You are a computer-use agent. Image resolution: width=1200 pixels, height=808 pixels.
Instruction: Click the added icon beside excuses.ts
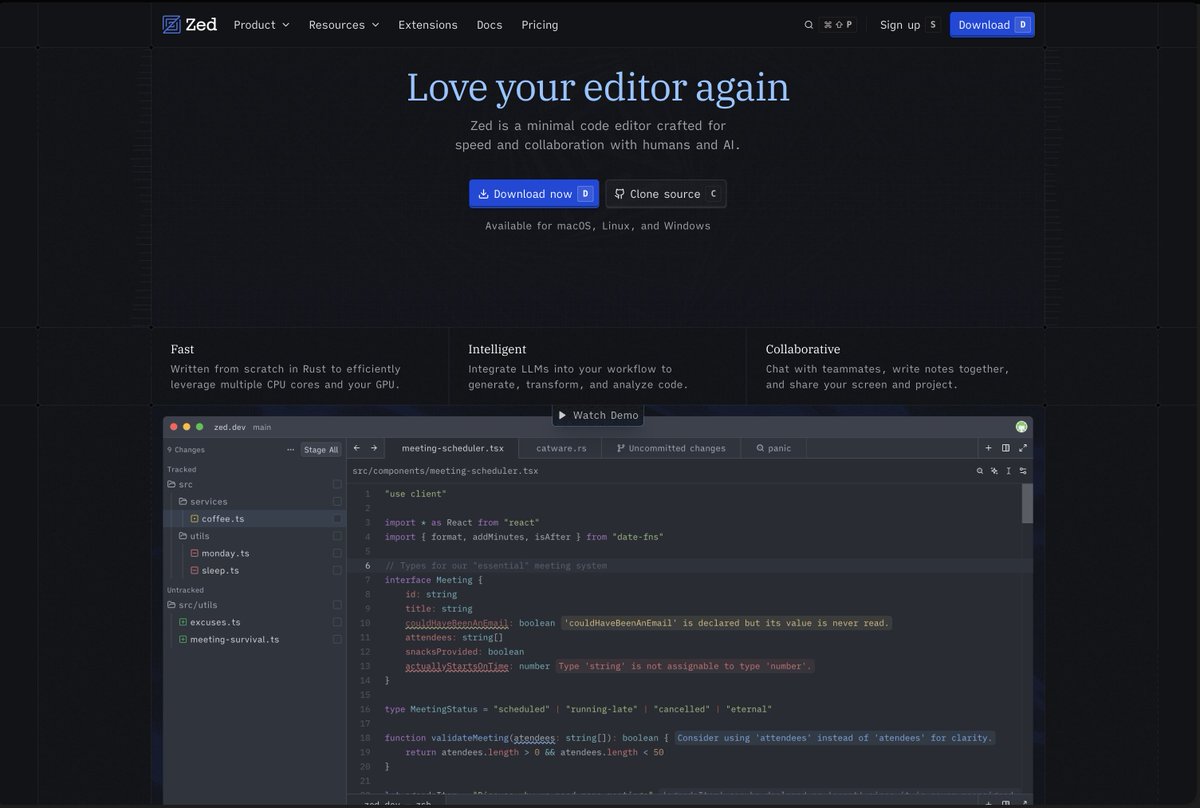point(183,622)
